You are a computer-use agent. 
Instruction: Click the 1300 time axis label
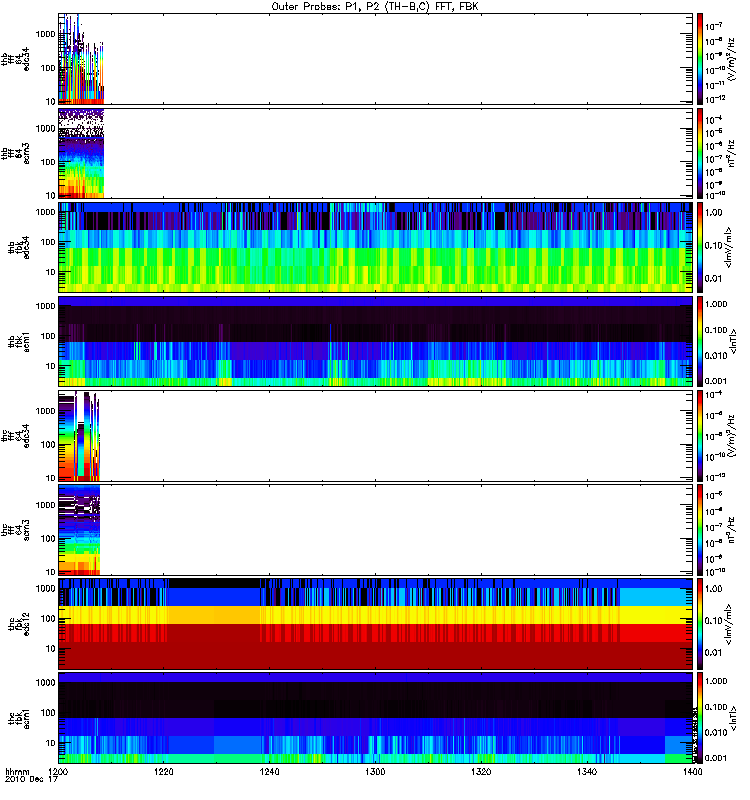pyautogui.click(x=375, y=772)
